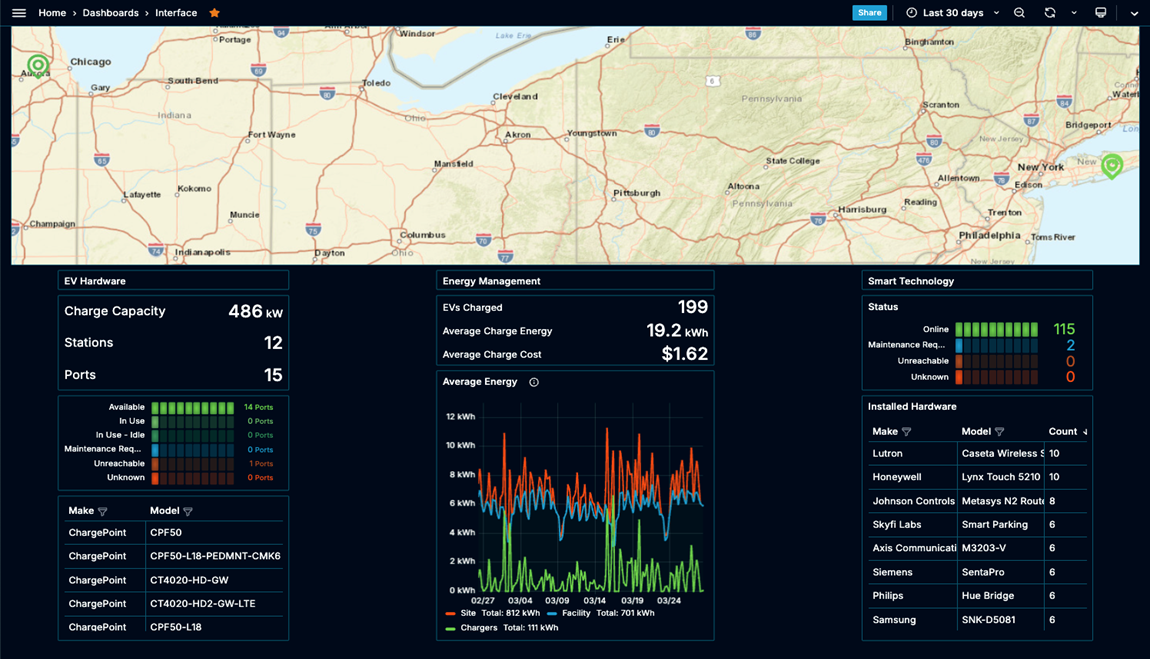Open Model column filter in Installed Hardware table
1150x659 pixels.
999,432
